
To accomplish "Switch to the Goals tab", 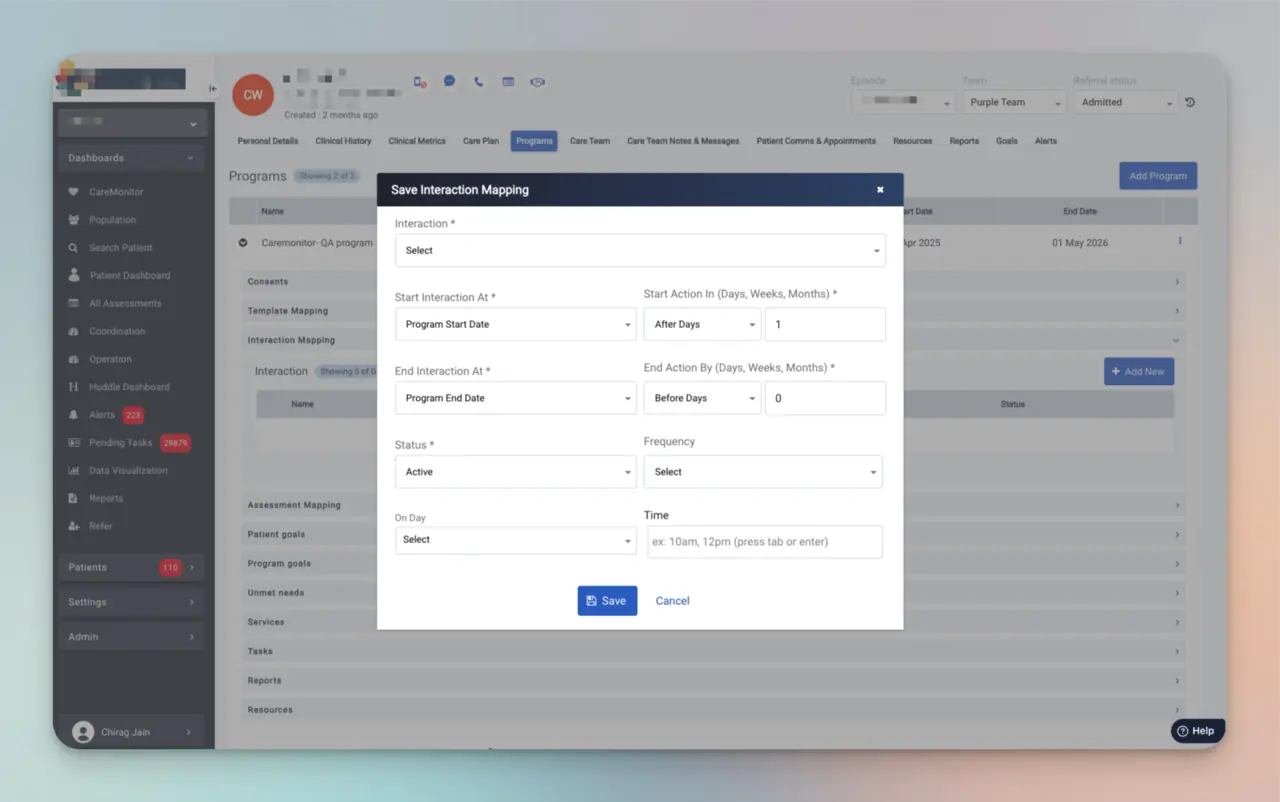I will [x=1007, y=141].
